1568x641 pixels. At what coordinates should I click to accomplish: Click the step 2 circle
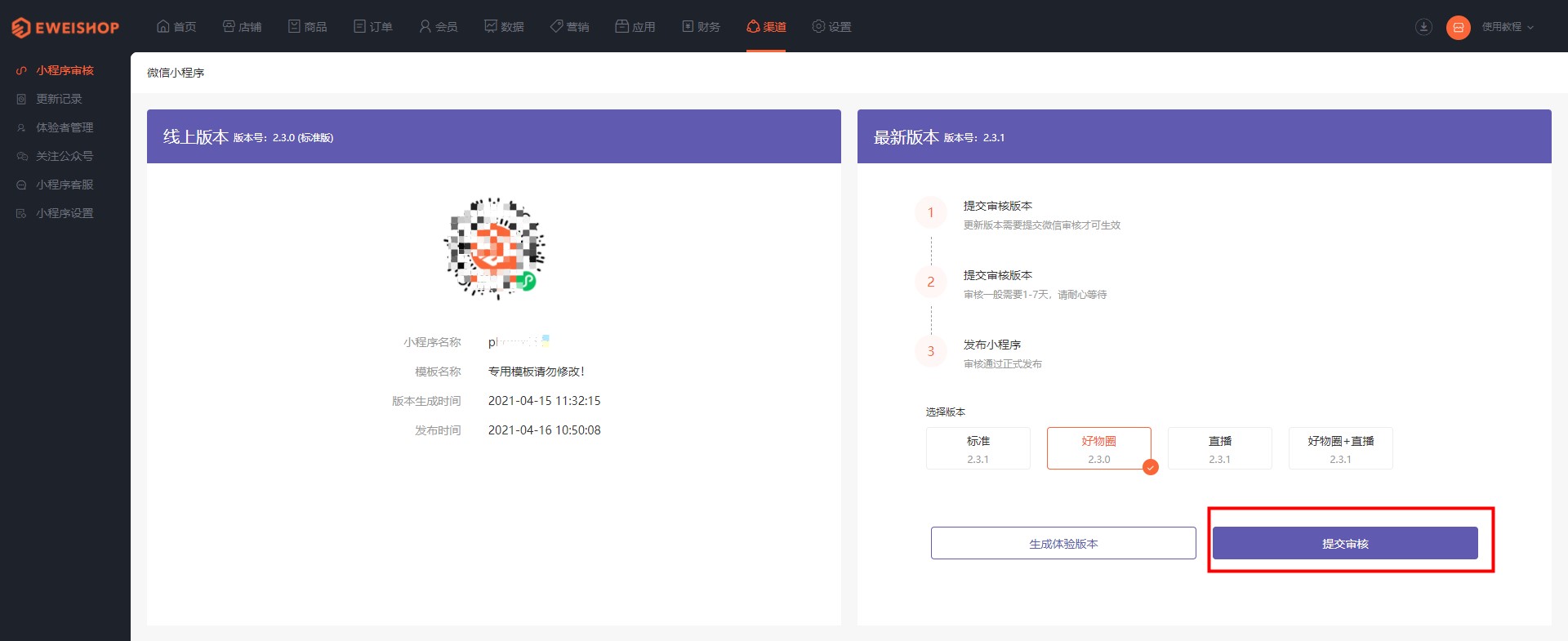coord(930,282)
